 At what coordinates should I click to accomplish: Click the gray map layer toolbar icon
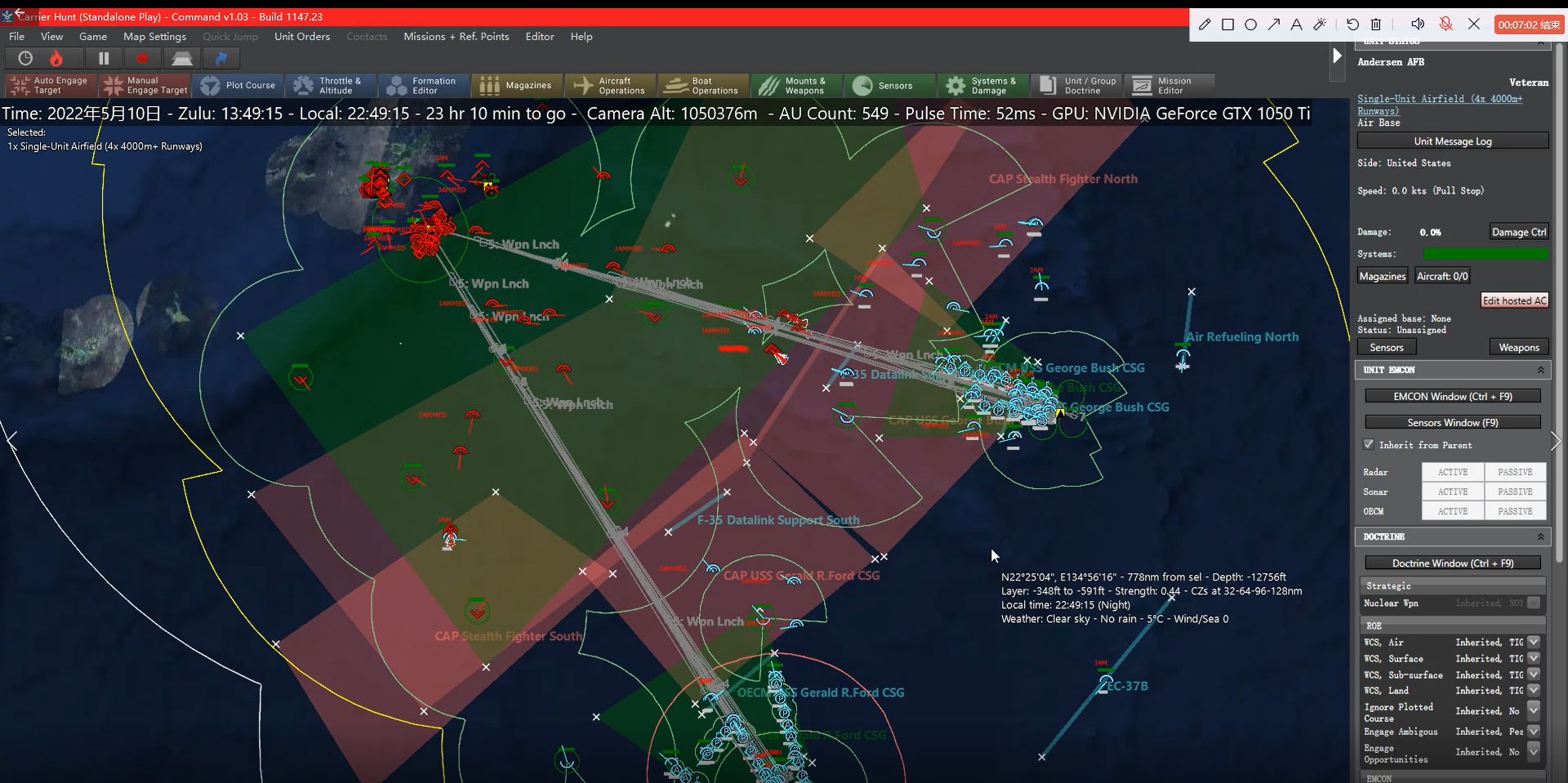182,58
